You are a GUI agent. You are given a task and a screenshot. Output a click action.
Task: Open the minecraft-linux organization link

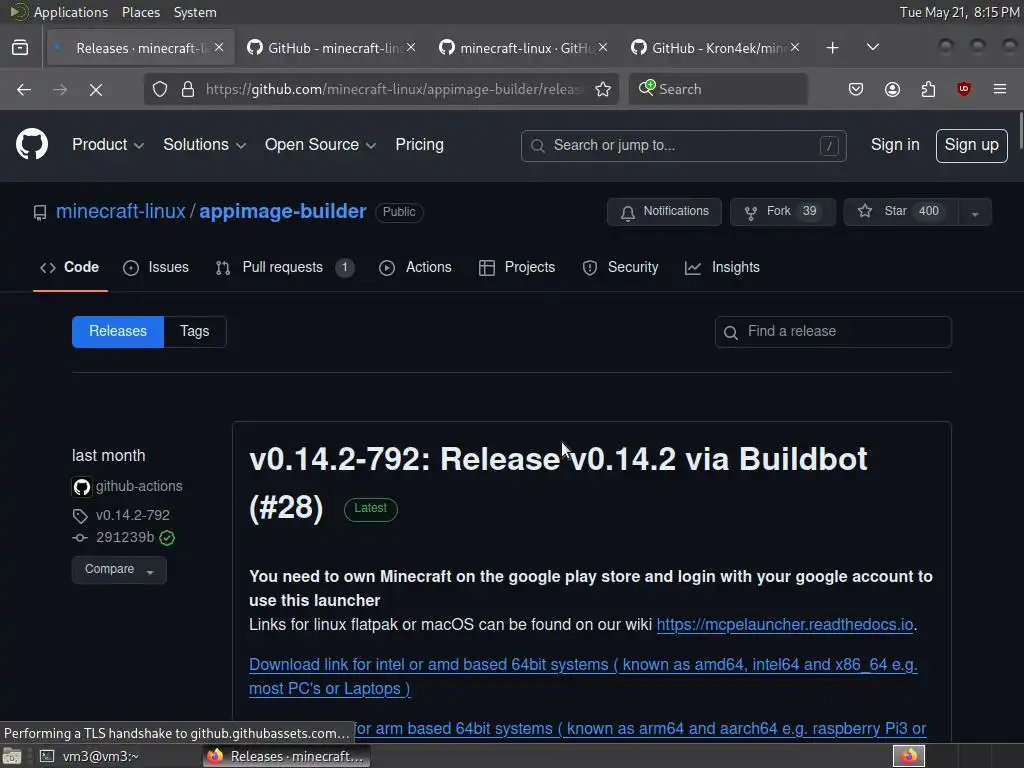pyautogui.click(x=121, y=212)
